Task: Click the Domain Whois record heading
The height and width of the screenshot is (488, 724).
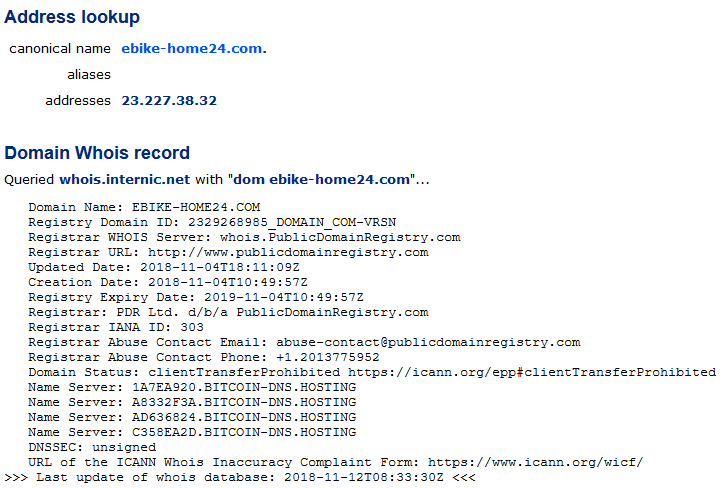Action: pyautogui.click(x=97, y=153)
